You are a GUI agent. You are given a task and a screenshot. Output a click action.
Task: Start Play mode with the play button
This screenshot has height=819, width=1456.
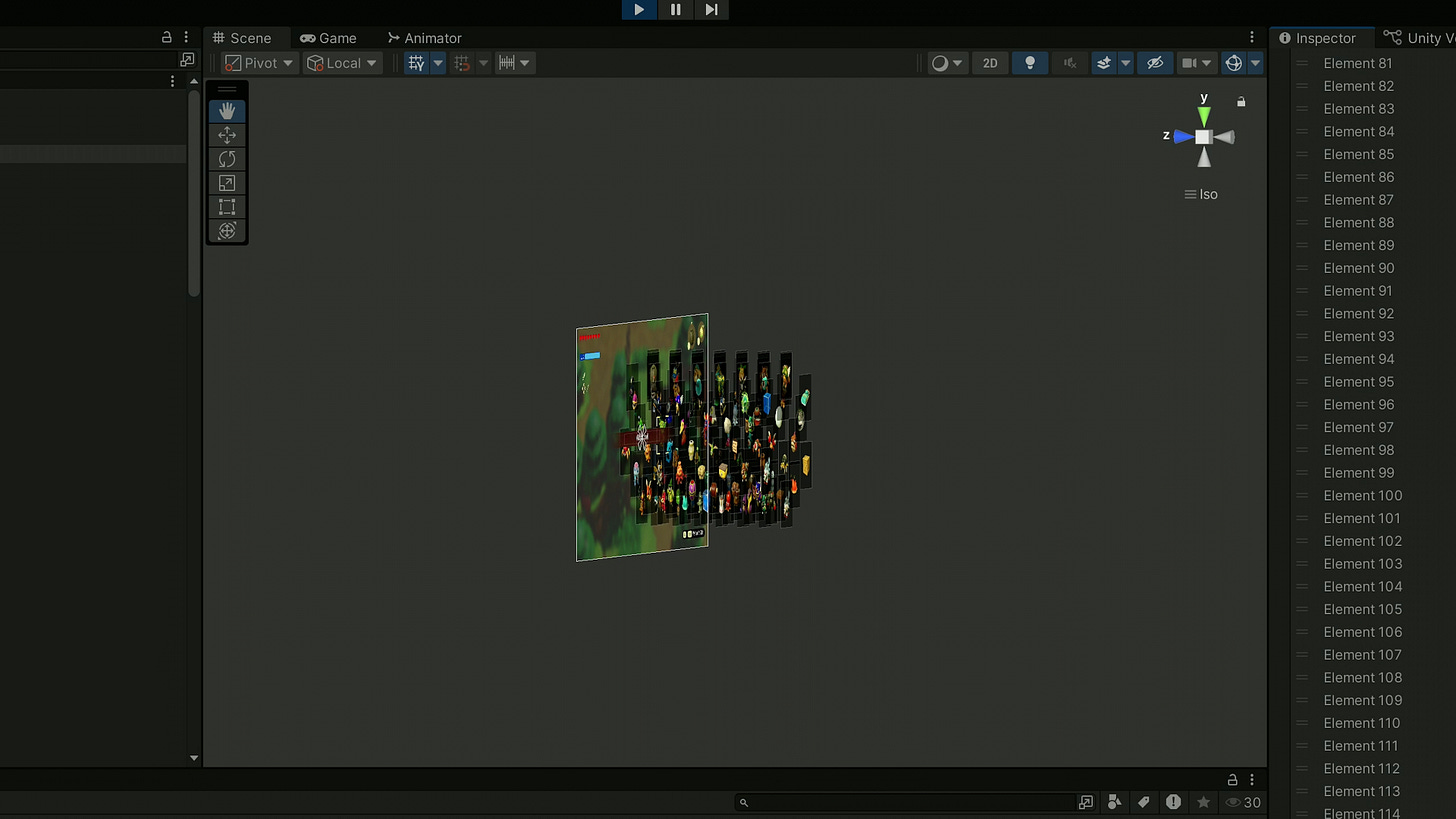coord(639,10)
